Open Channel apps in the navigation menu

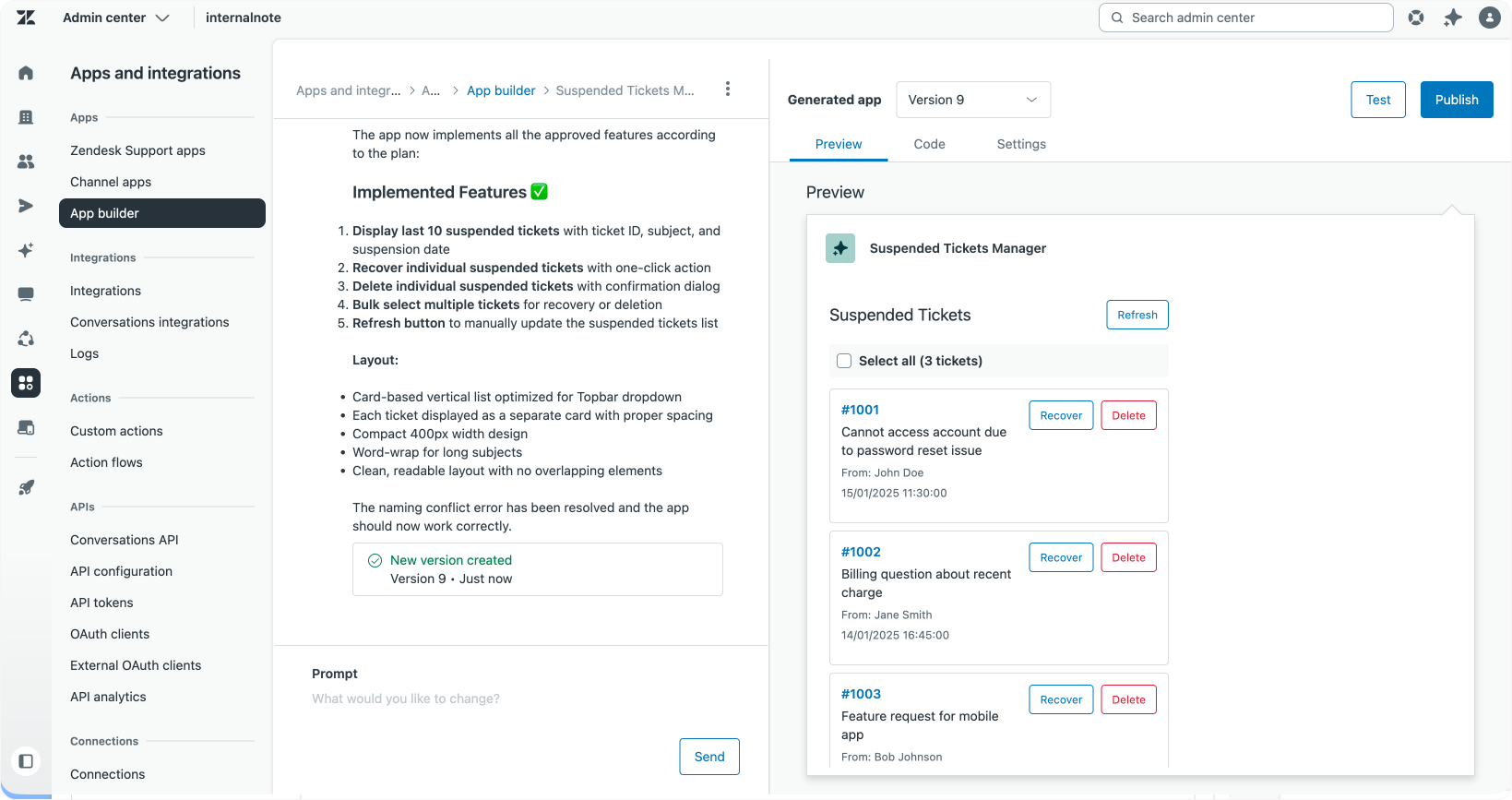coord(111,182)
